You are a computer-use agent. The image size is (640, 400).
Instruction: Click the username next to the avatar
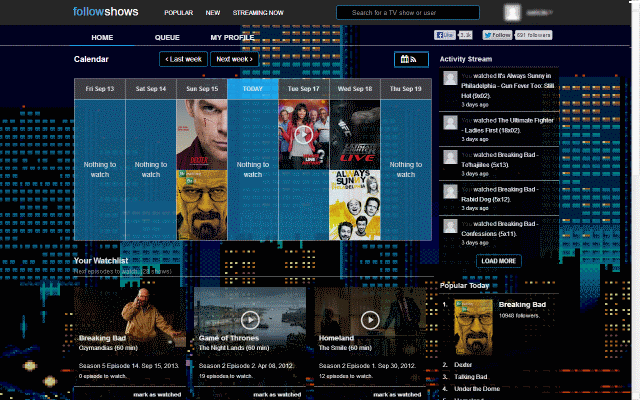point(539,13)
